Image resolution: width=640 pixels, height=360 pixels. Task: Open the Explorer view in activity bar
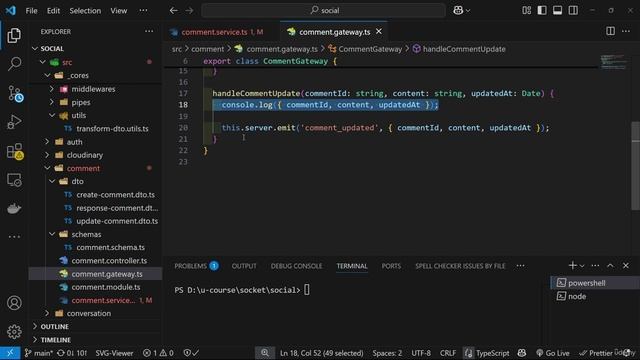click(x=14, y=36)
